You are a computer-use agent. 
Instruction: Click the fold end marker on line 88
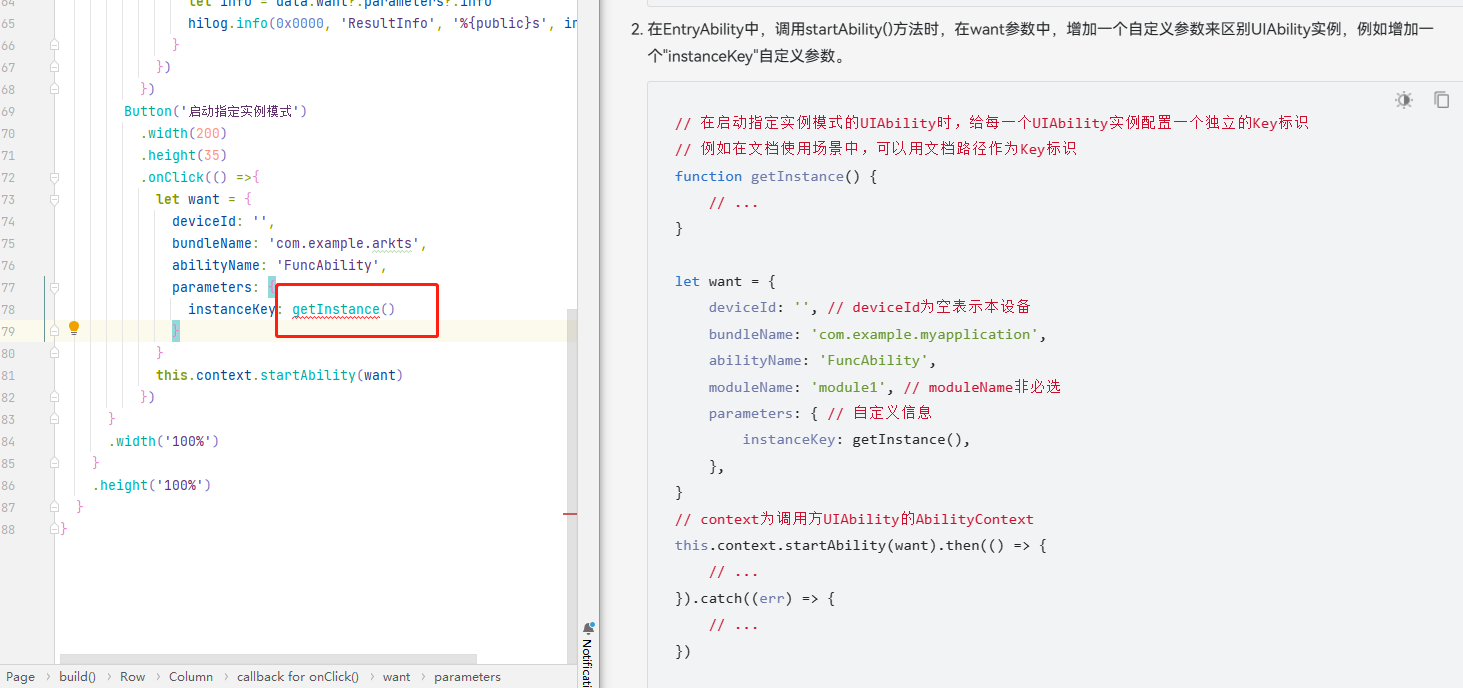pyautogui.click(x=54, y=529)
